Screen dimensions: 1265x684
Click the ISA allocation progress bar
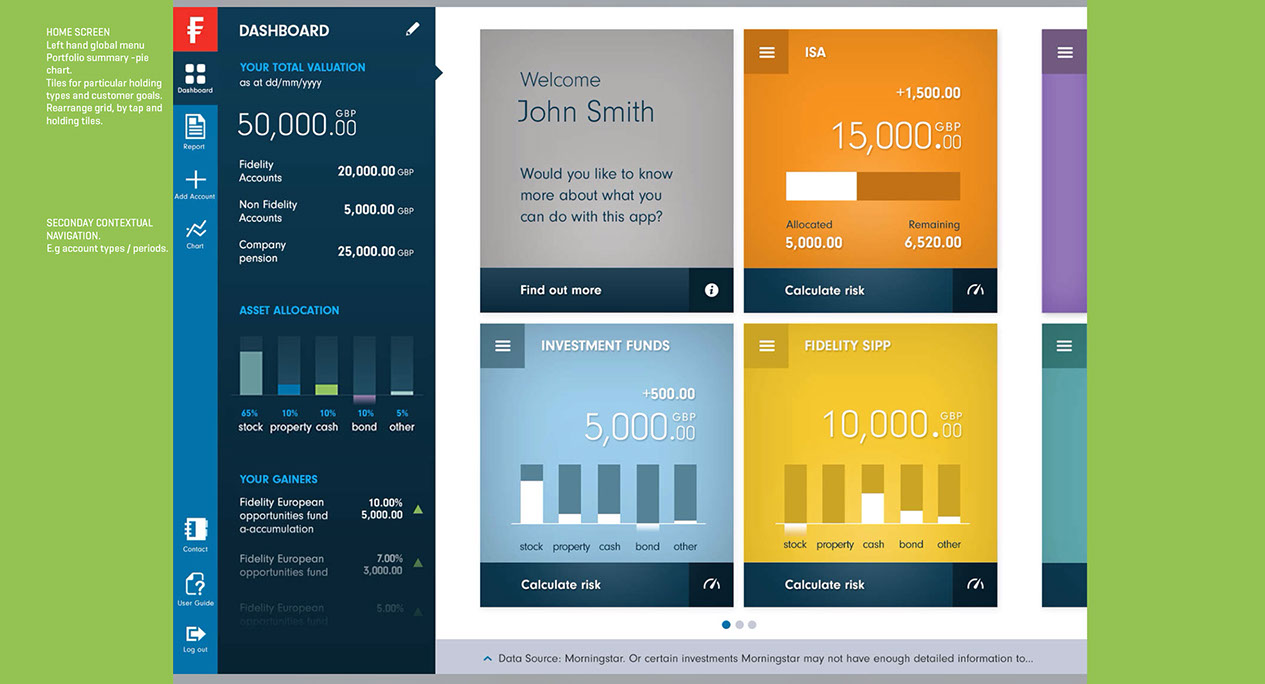tap(872, 186)
